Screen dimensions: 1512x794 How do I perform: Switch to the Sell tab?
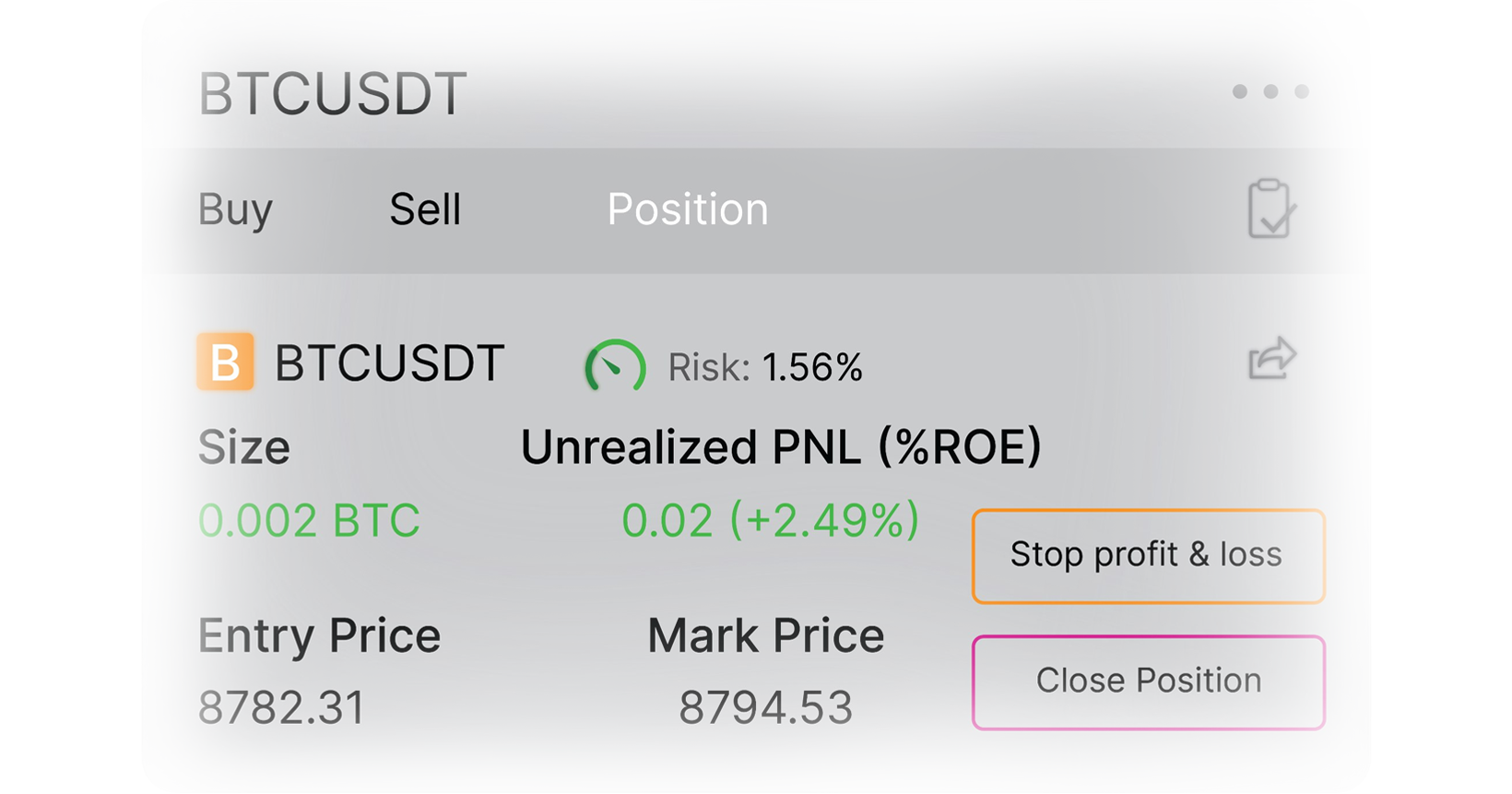(x=425, y=209)
